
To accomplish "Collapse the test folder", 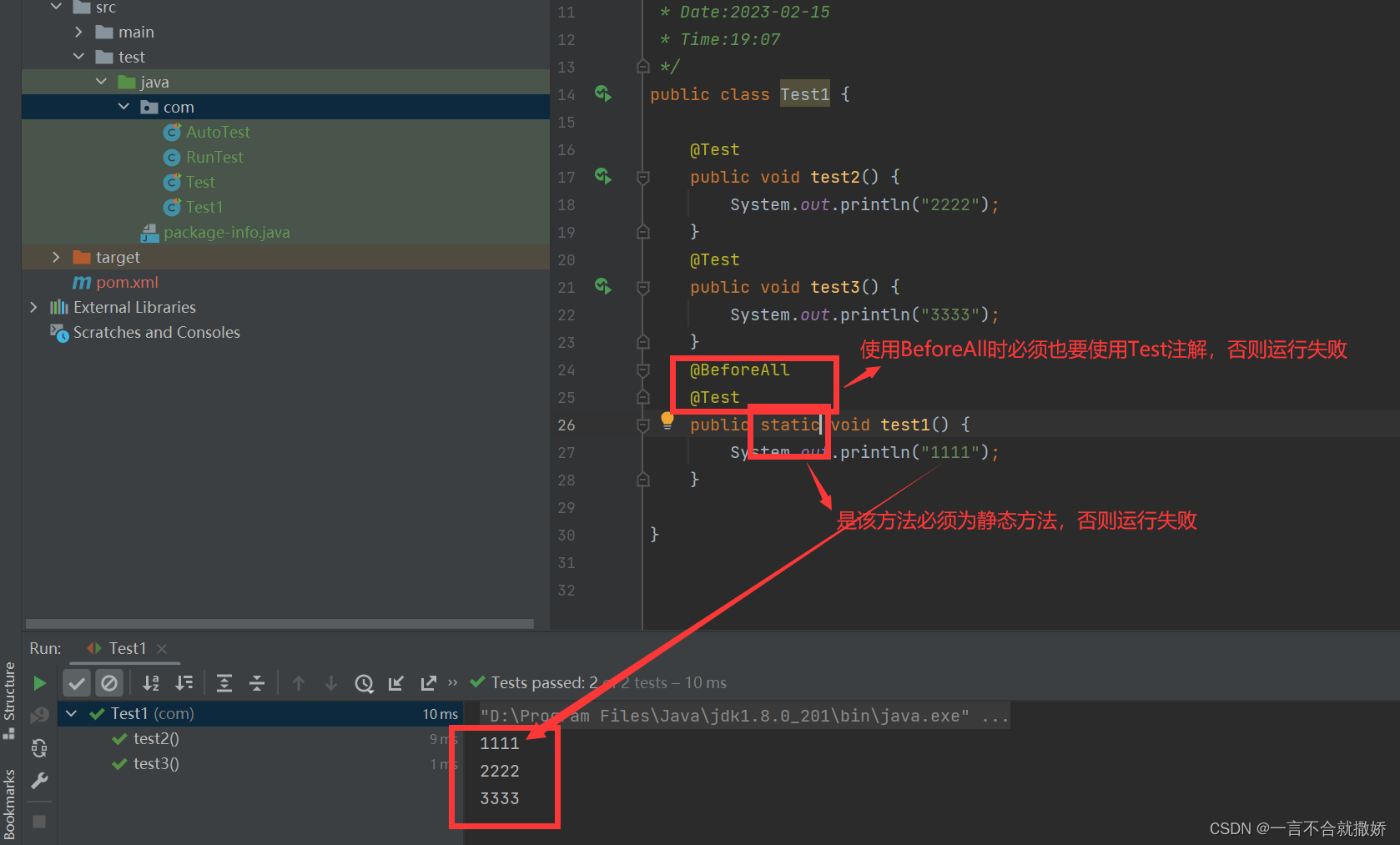I will 78,57.
